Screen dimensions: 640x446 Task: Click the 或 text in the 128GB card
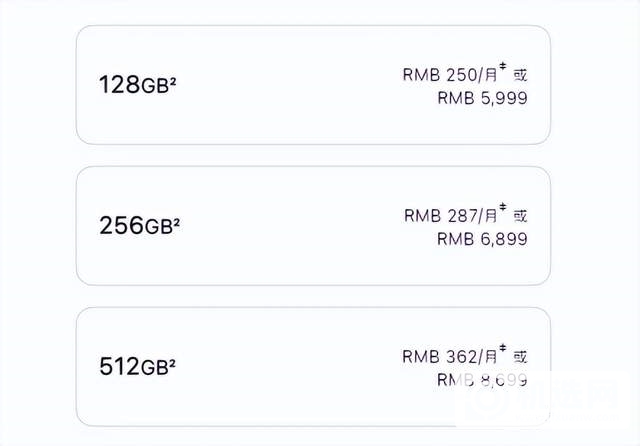[x=520, y=73]
